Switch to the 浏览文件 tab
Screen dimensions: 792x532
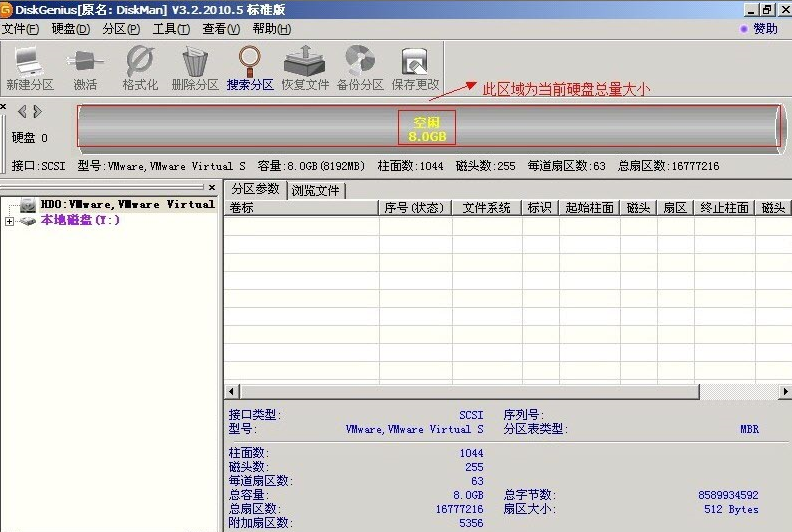(316, 190)
